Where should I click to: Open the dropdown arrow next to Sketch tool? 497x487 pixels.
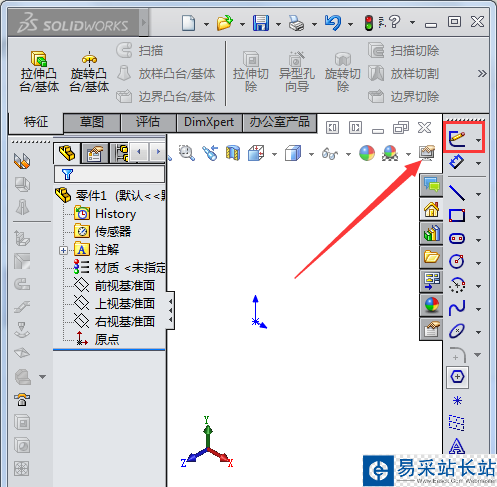pos(479,140)
